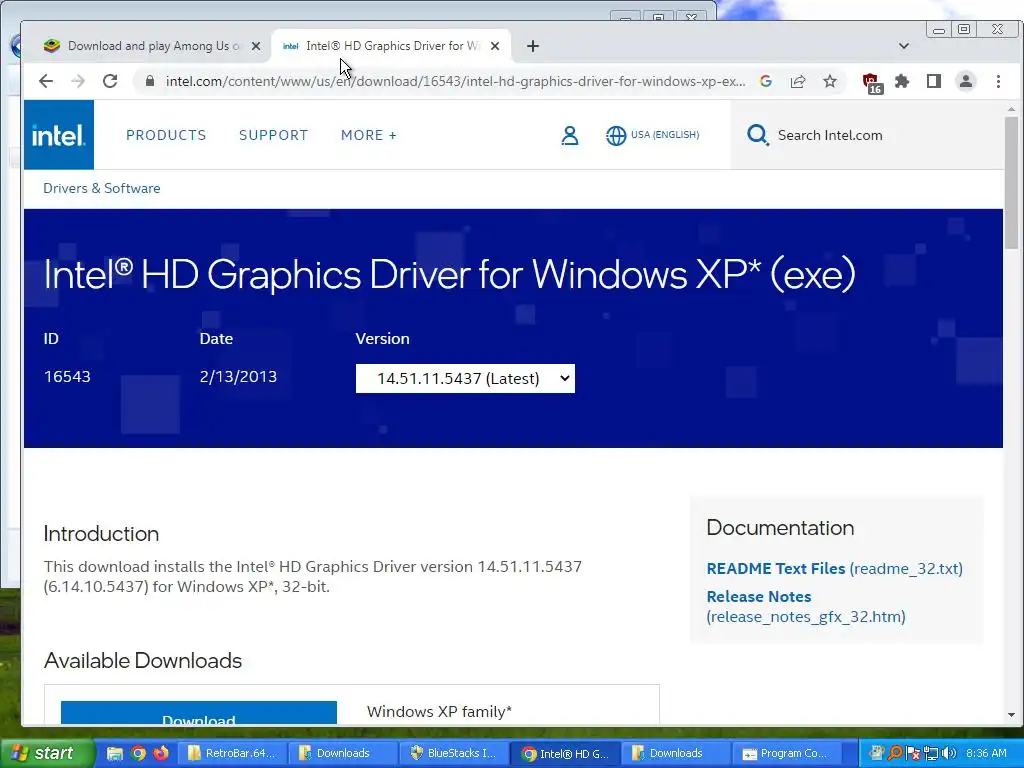
Task: Click the volume speaker tray icon
Action: (948, 753)
